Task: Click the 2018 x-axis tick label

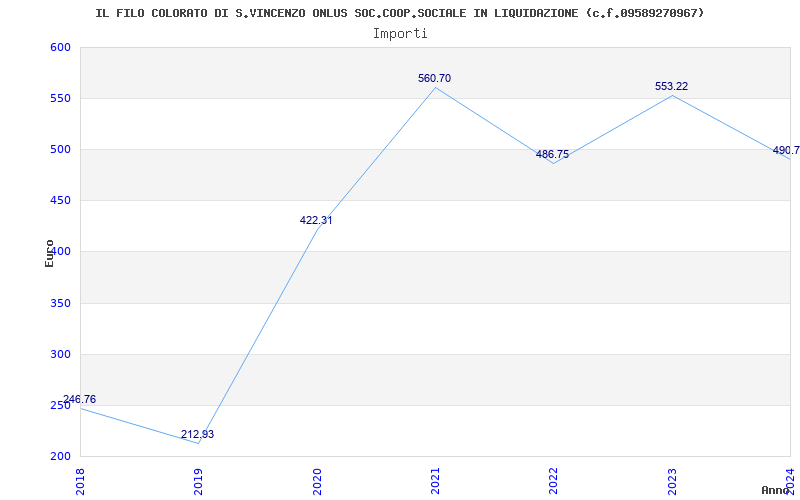Action: coord(80,481)
